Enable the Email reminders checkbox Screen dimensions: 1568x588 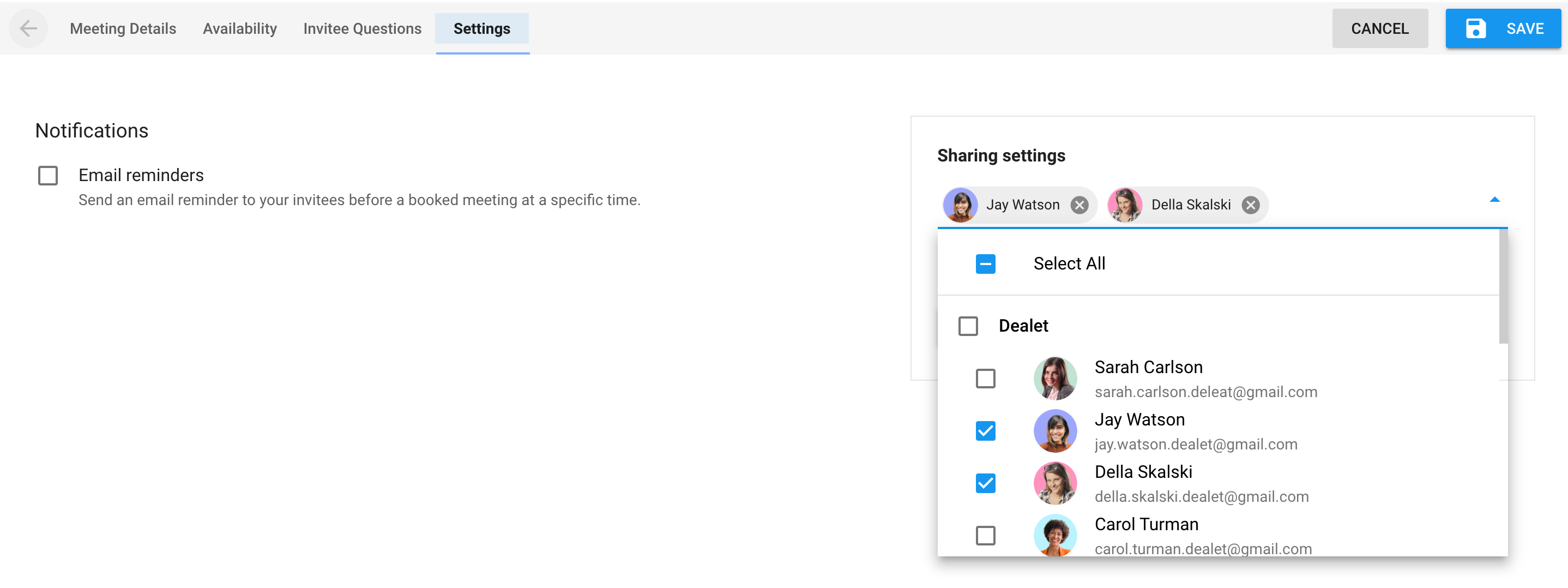pos(47,175)
